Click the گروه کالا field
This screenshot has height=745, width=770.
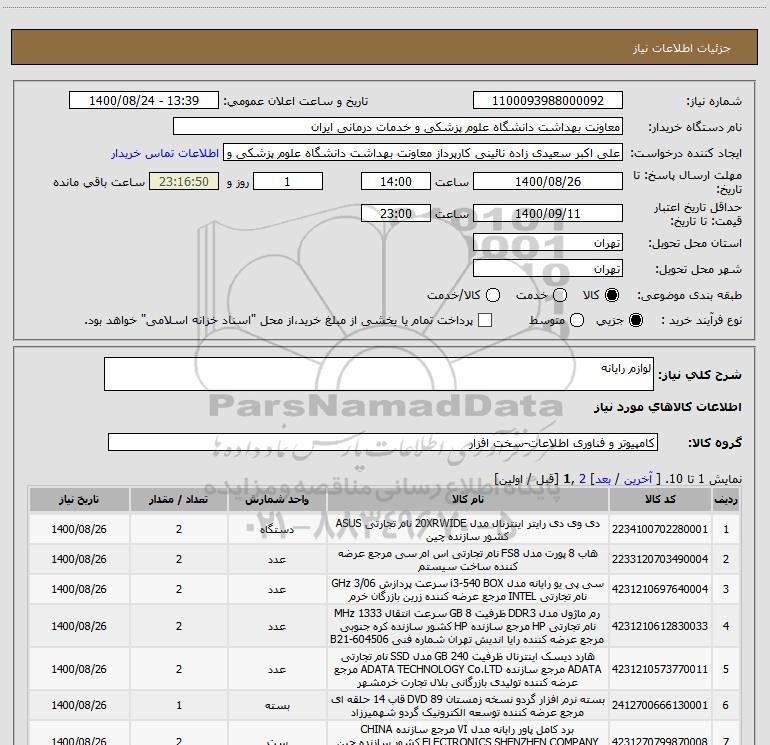point(383,442)
